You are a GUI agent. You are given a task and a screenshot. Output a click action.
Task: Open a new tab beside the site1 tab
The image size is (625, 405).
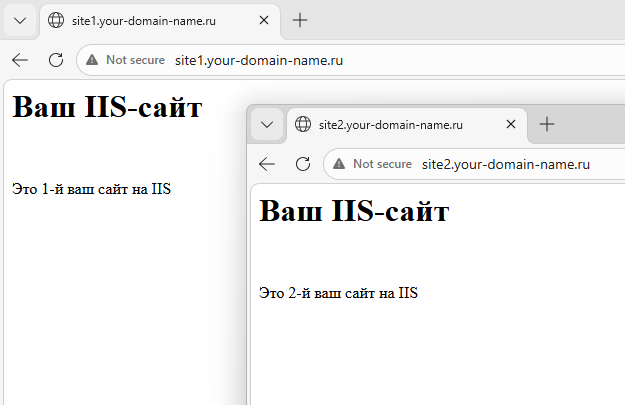pyautogui.click(x=300, y=20)
